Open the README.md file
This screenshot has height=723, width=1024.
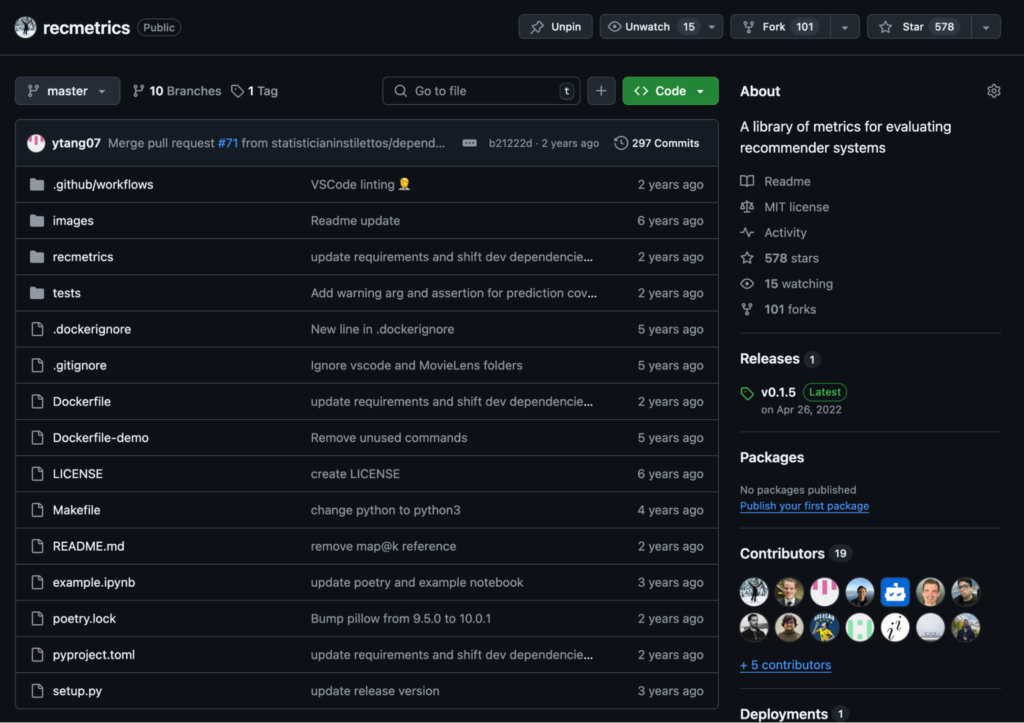[89, 546]
